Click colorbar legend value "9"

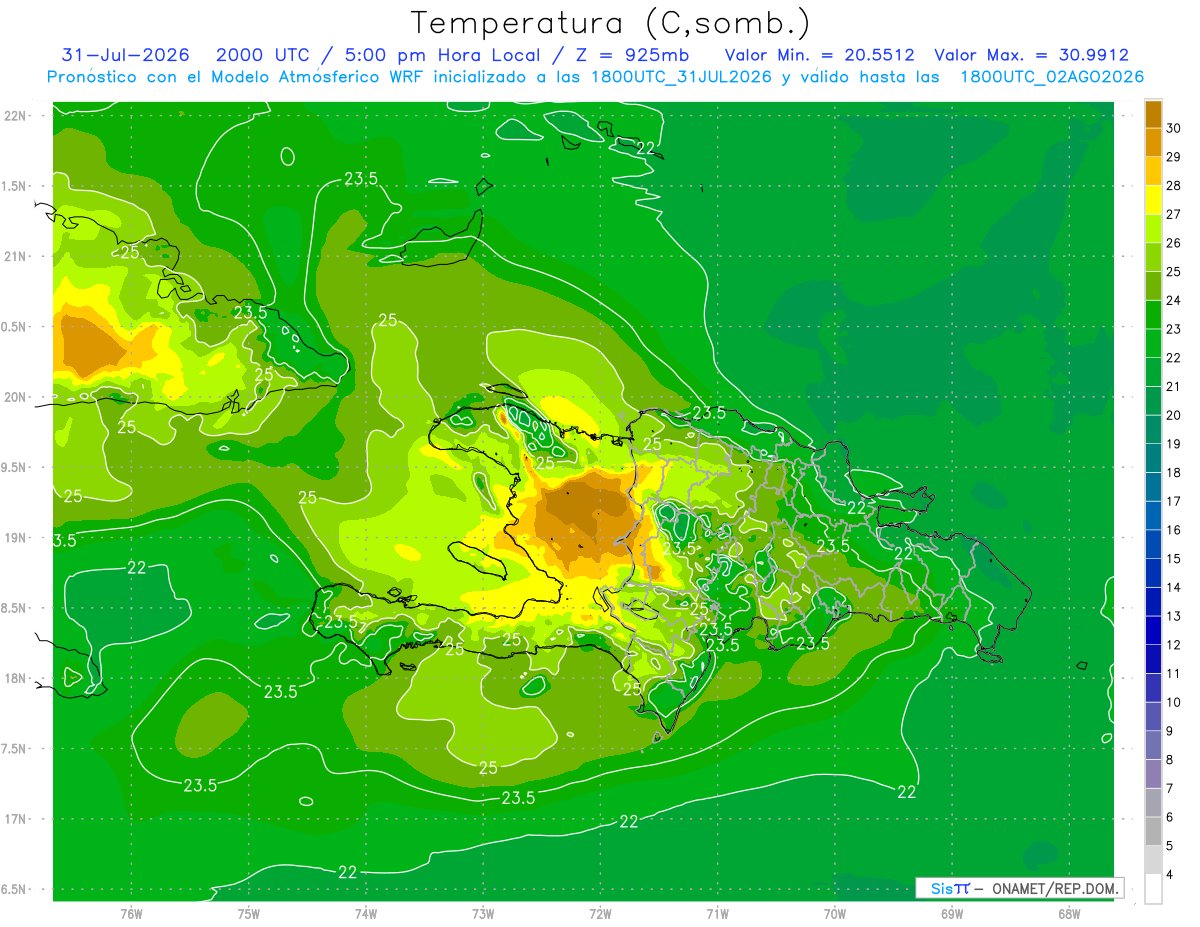pyautogui.click(x=1170, y=731)
